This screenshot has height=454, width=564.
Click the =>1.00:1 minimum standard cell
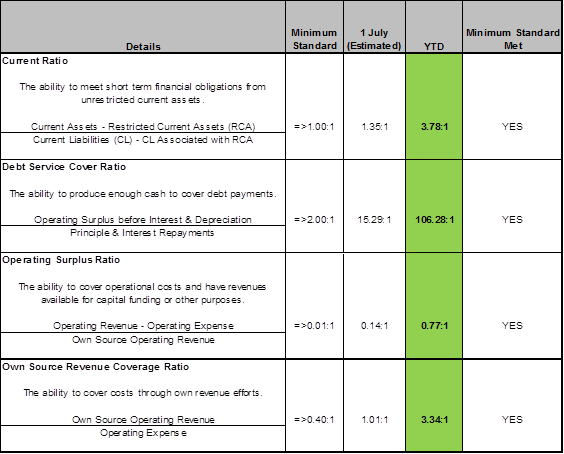pos(314,127)
